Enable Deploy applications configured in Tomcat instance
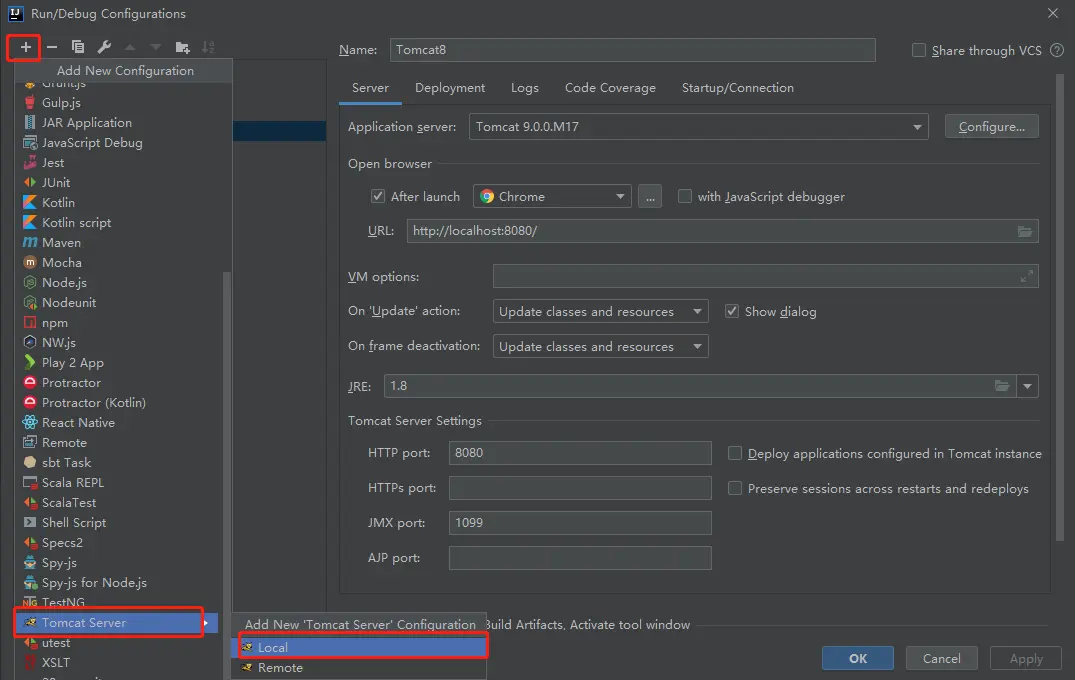This screenshot has width=1075, height=680. coord(734,453)
